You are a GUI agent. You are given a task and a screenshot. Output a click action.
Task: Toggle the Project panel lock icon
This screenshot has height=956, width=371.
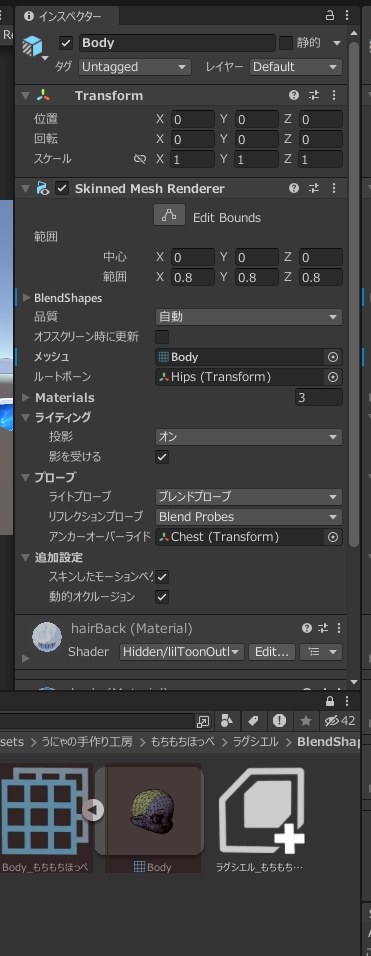pos(330,701)
